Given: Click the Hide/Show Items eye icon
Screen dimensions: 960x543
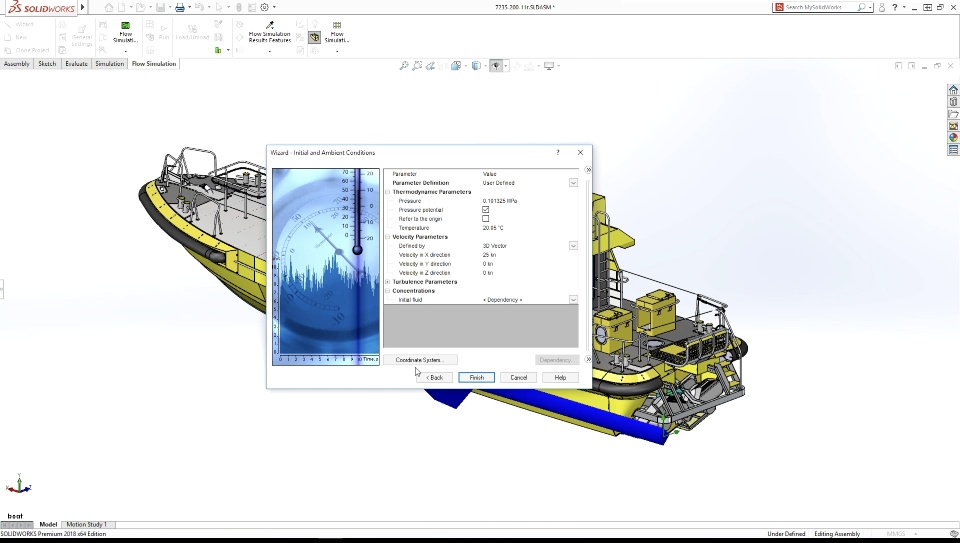Looking at the screenshot, I should click(496, 66).
